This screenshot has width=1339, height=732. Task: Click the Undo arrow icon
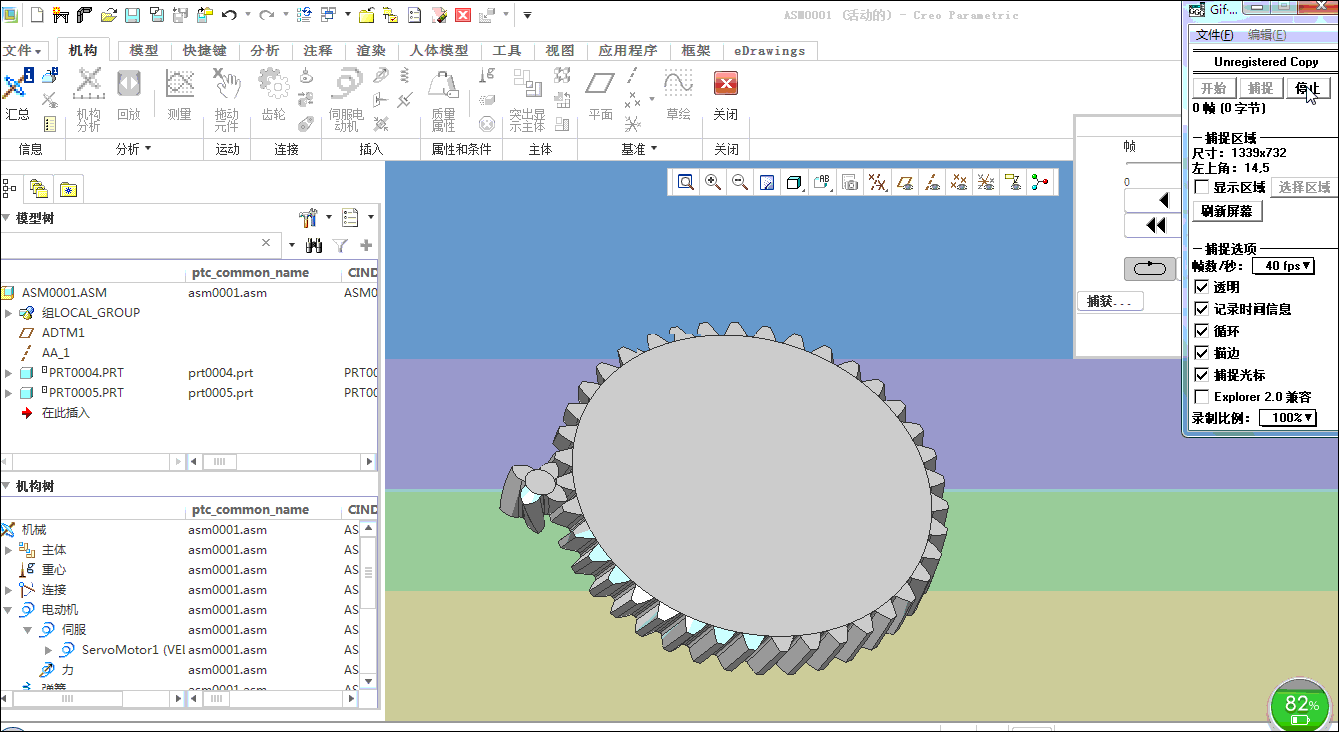pyautogui.click(x=229, y=14)
